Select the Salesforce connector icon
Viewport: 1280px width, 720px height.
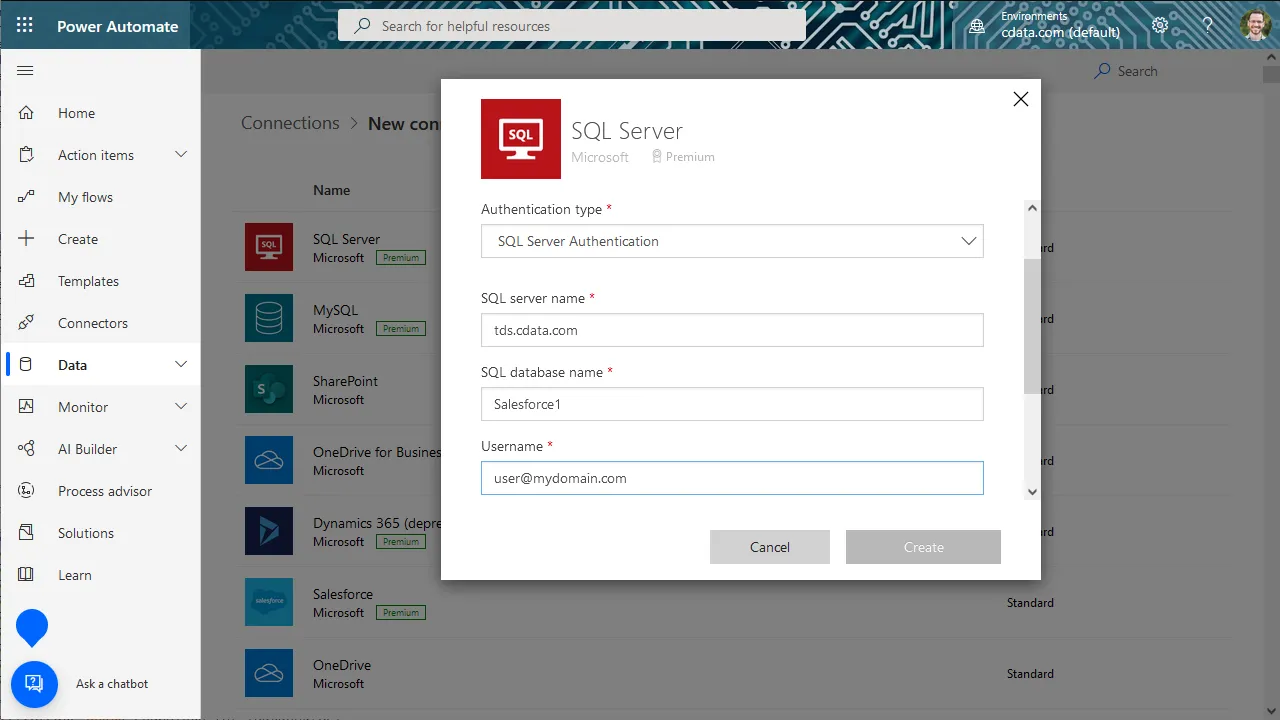point(269,602)
